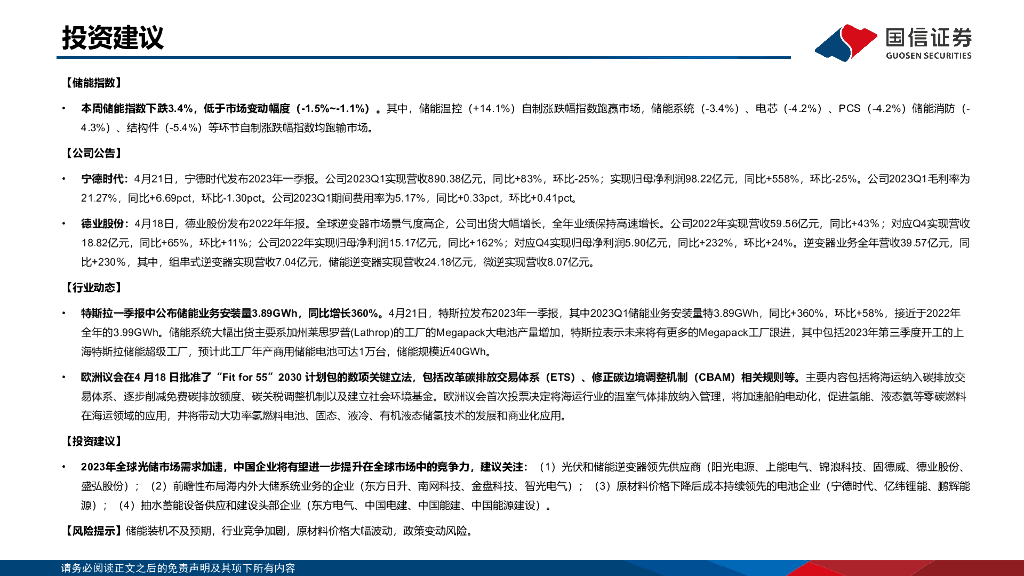Click the GUOSEN SECURITIES English caption
This screenshot has height=576, width=1024.
click(x=928, y=56)
